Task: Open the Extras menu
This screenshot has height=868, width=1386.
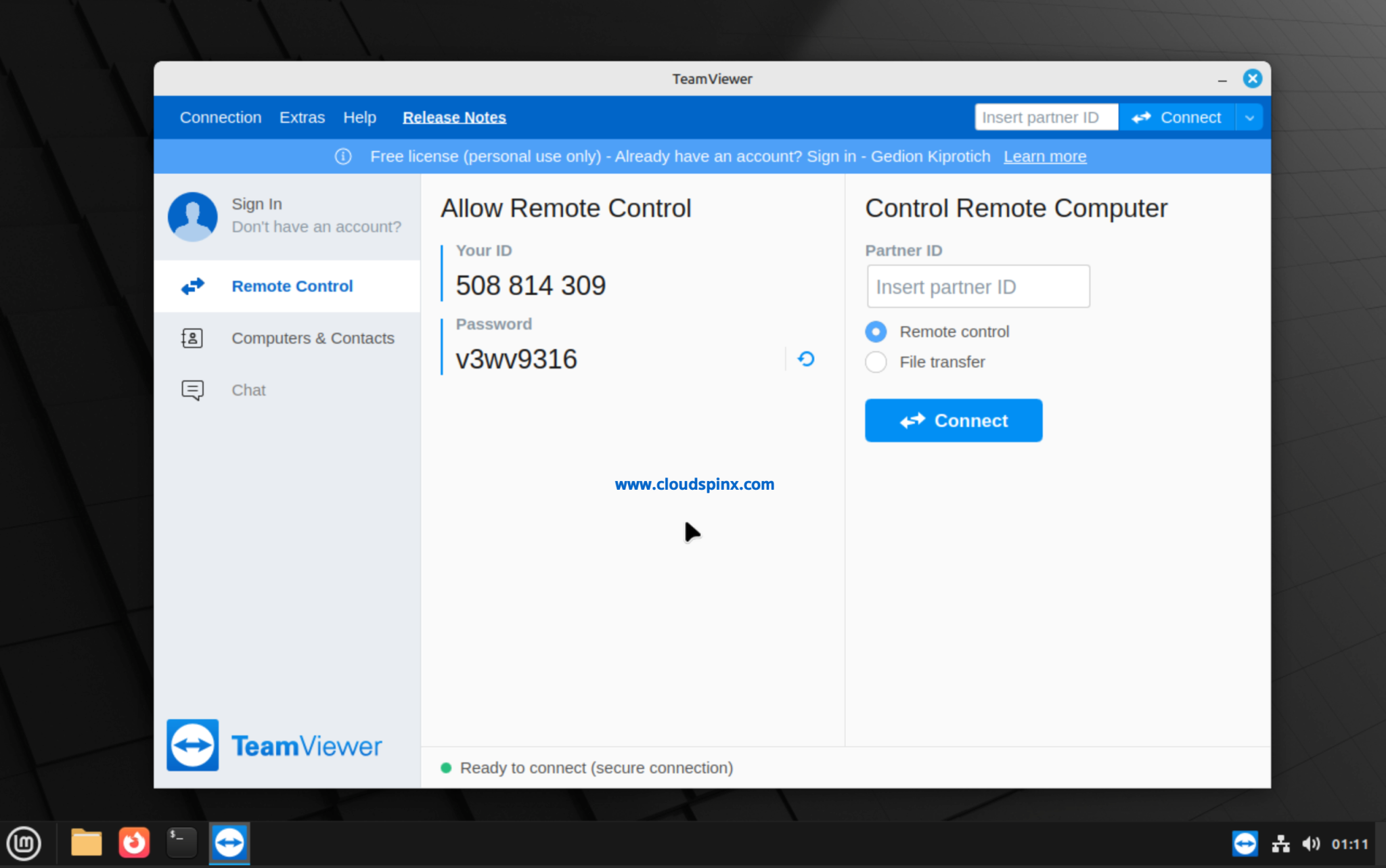Action: [x=302, y=116]
